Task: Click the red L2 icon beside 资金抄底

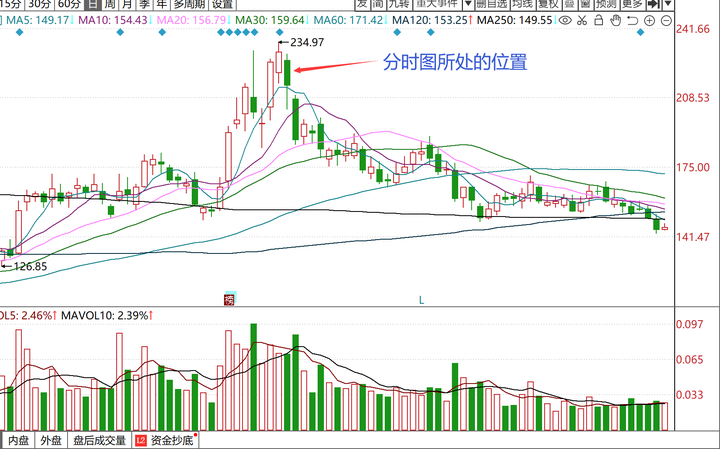Action: [141, 441]
